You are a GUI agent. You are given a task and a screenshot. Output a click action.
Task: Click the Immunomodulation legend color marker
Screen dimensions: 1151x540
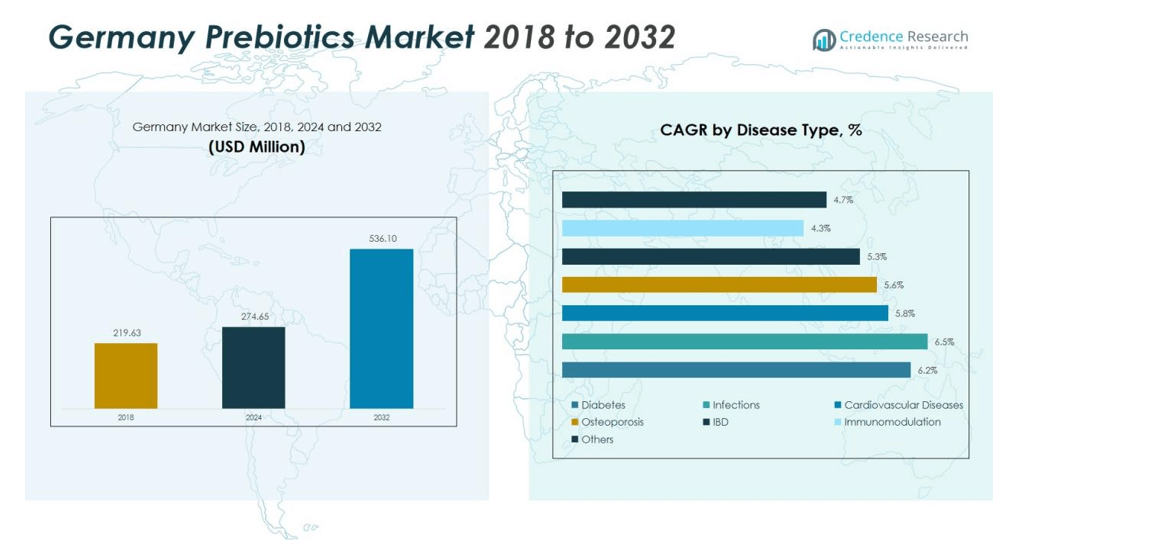[x=837, y=422]
